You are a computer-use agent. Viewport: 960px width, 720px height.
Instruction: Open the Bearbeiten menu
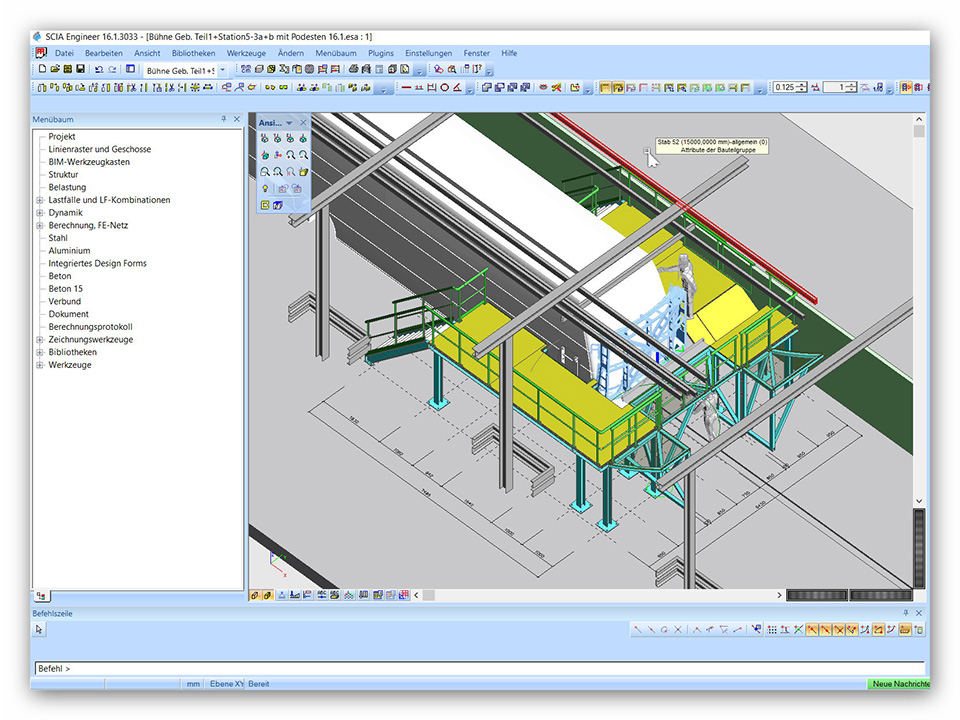click(104, 53)
